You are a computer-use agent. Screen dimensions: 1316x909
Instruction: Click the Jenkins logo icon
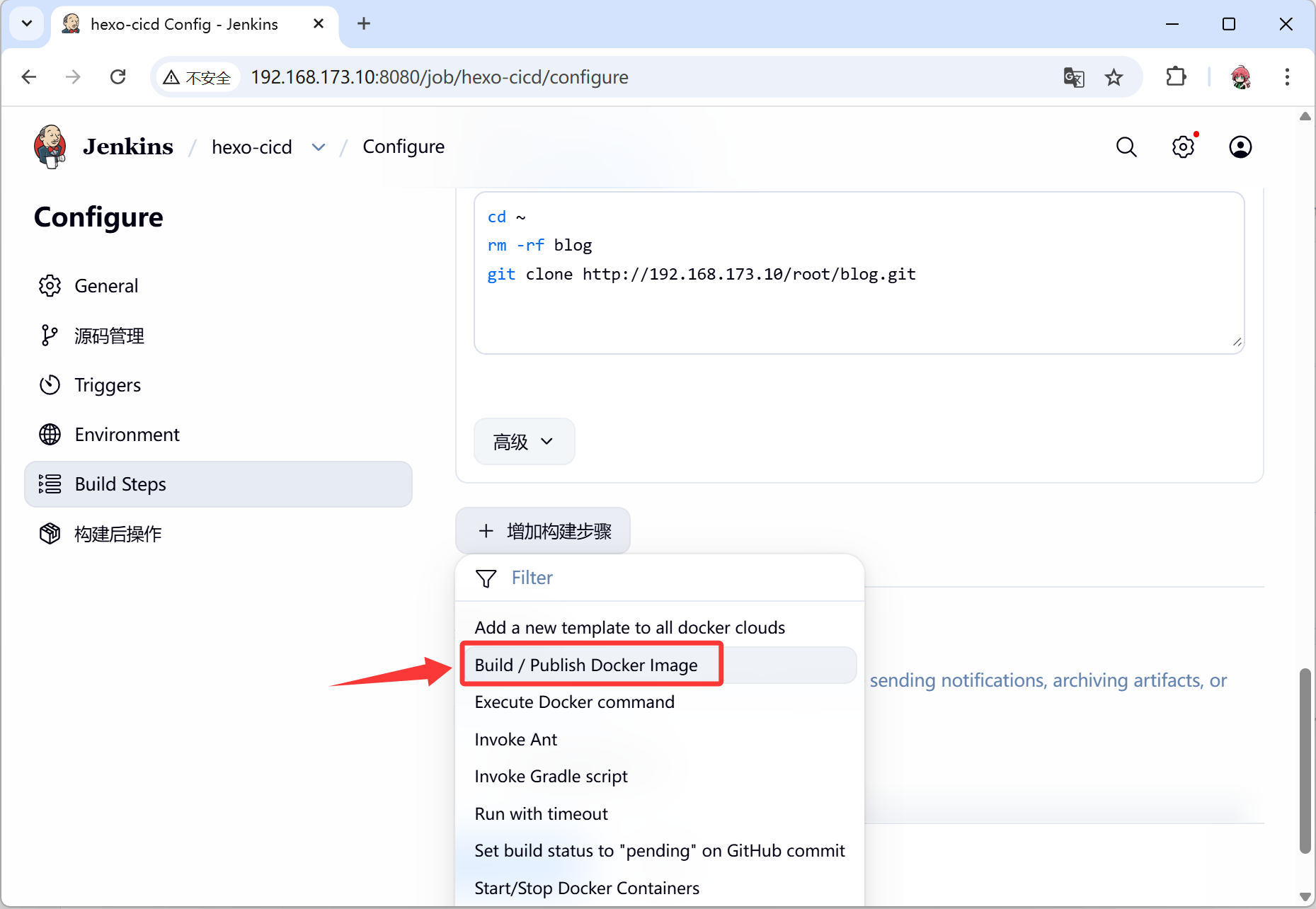click(x=50, y=147)
